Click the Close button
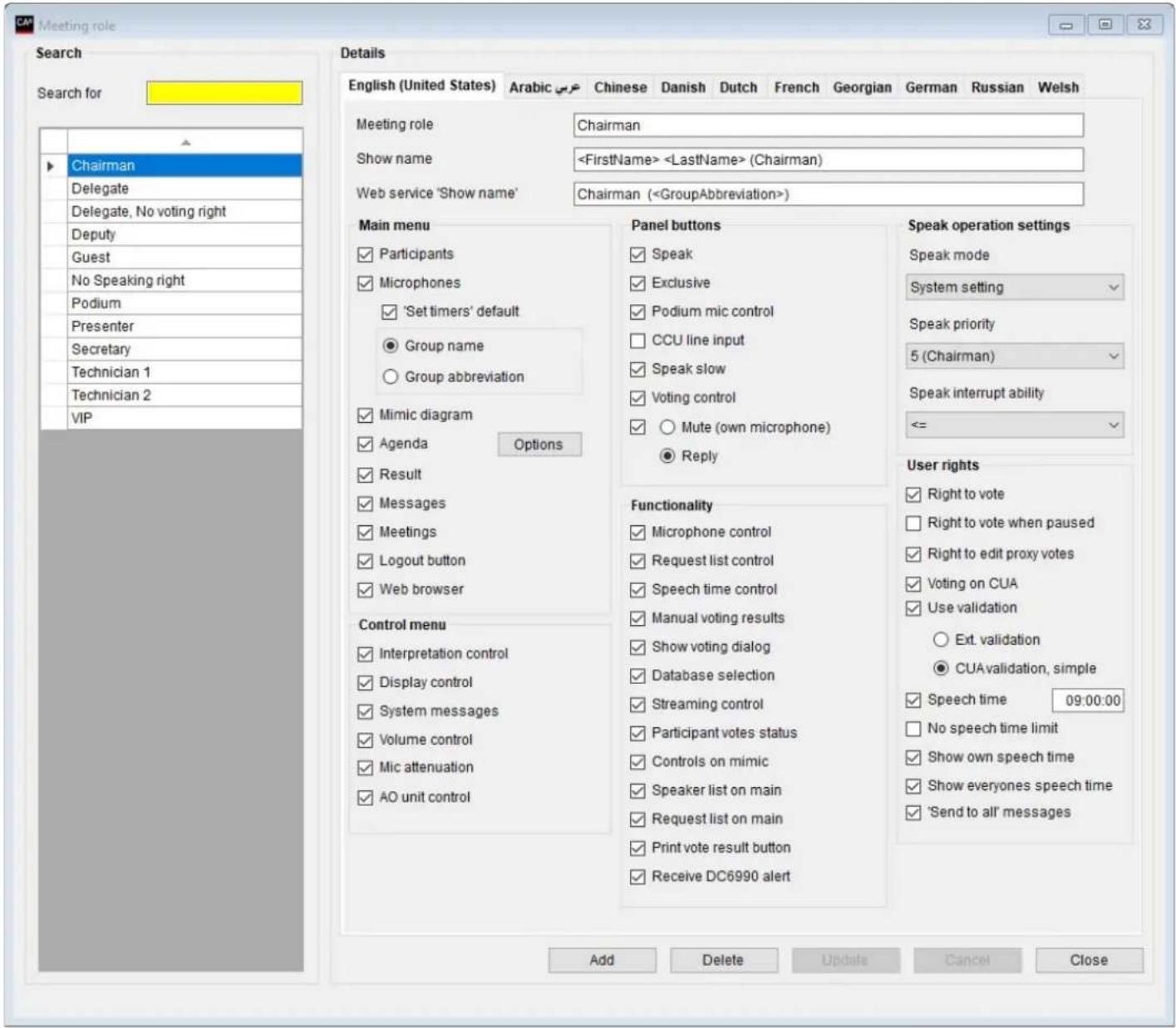Image resolution: width=1176 pixels, height=1028 pixels. click(x=1089, y=960)
